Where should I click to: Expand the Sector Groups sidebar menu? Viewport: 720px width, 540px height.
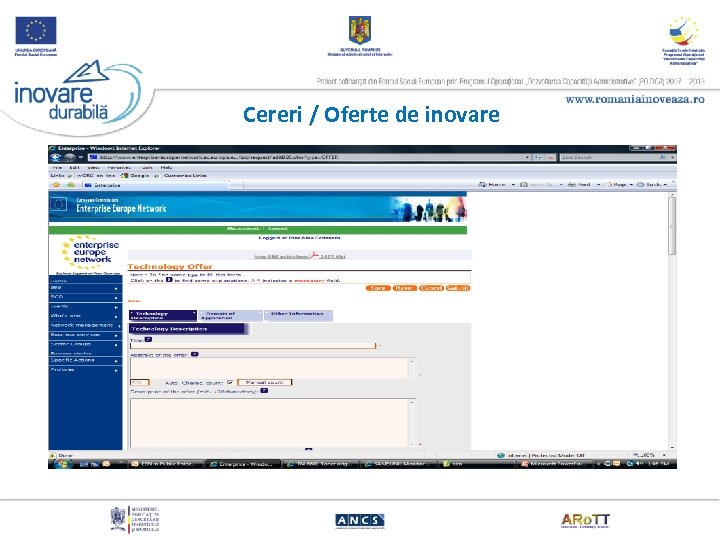point(85,344)
